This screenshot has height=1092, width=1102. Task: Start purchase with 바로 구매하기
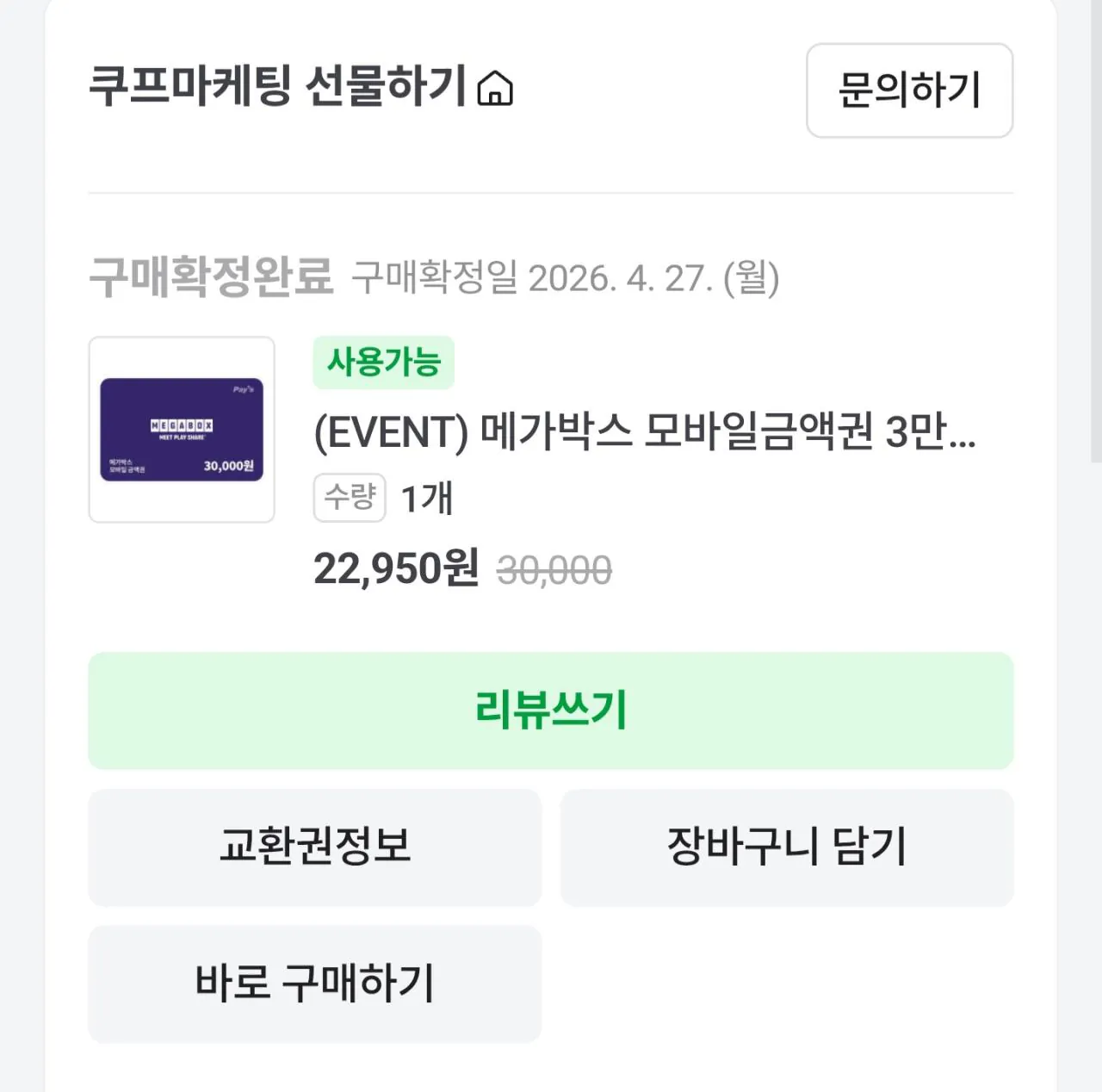pos(314,984)
